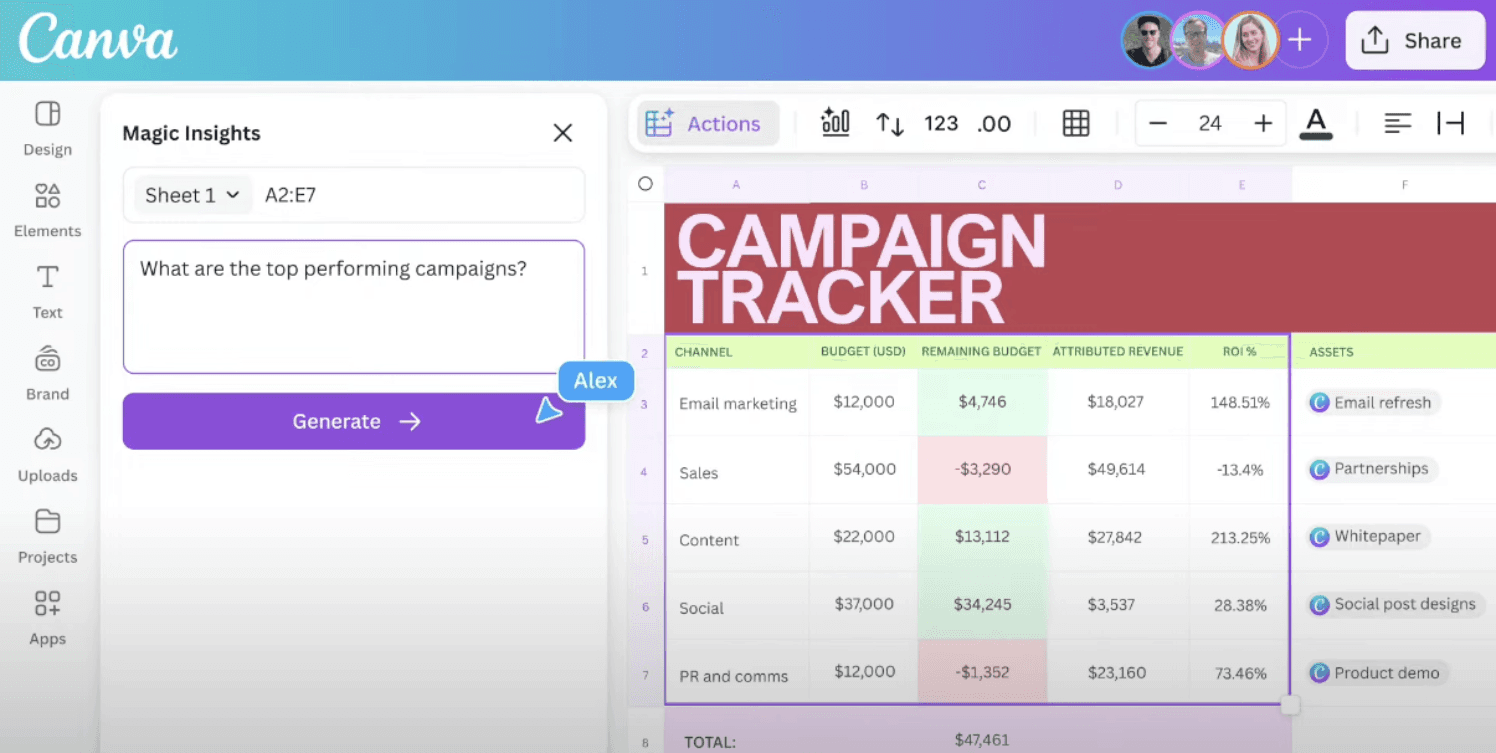Click the sort arrows icon

click(x=890, y=124)
